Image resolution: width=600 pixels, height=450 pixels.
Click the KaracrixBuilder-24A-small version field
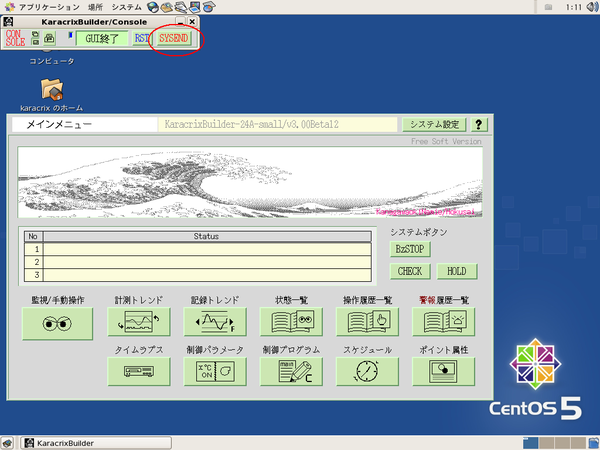(278, 124)
